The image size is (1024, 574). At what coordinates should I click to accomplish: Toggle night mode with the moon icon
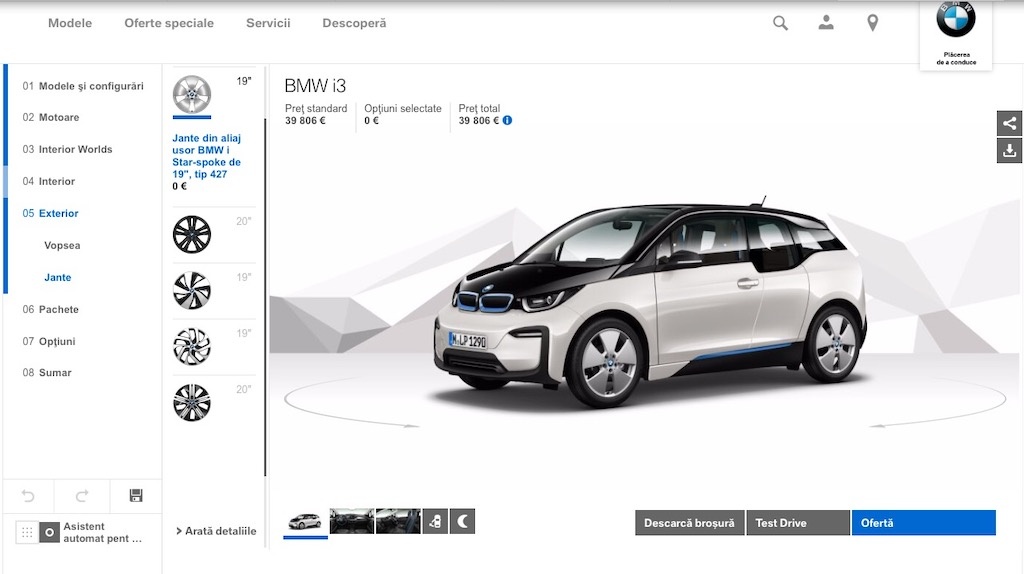tap(462, 521)
